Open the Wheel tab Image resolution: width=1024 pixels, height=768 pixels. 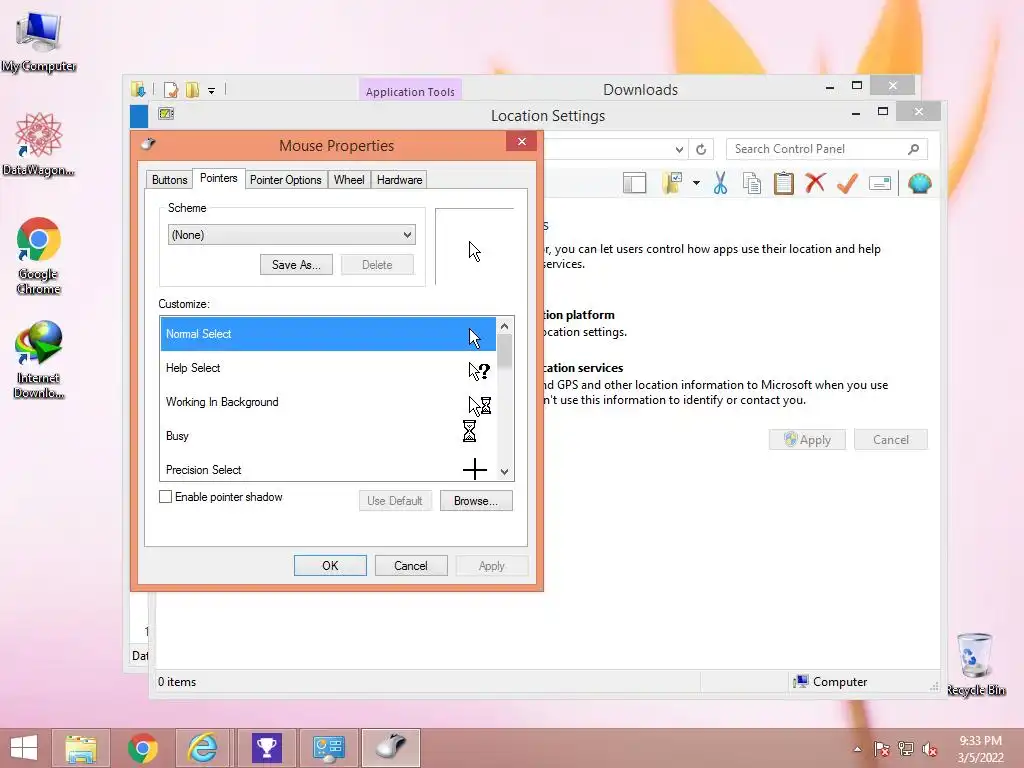coord(349,180)
